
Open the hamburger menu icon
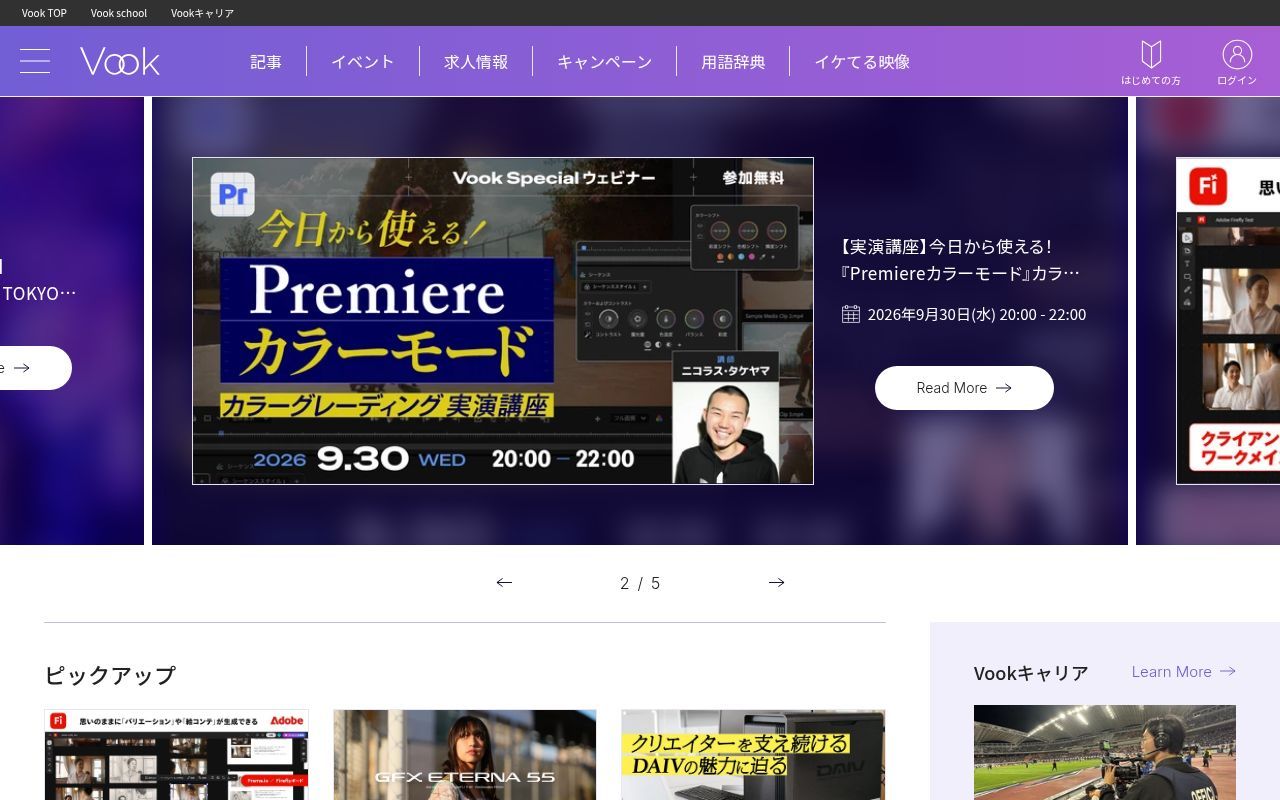click(x=35, y=61)
